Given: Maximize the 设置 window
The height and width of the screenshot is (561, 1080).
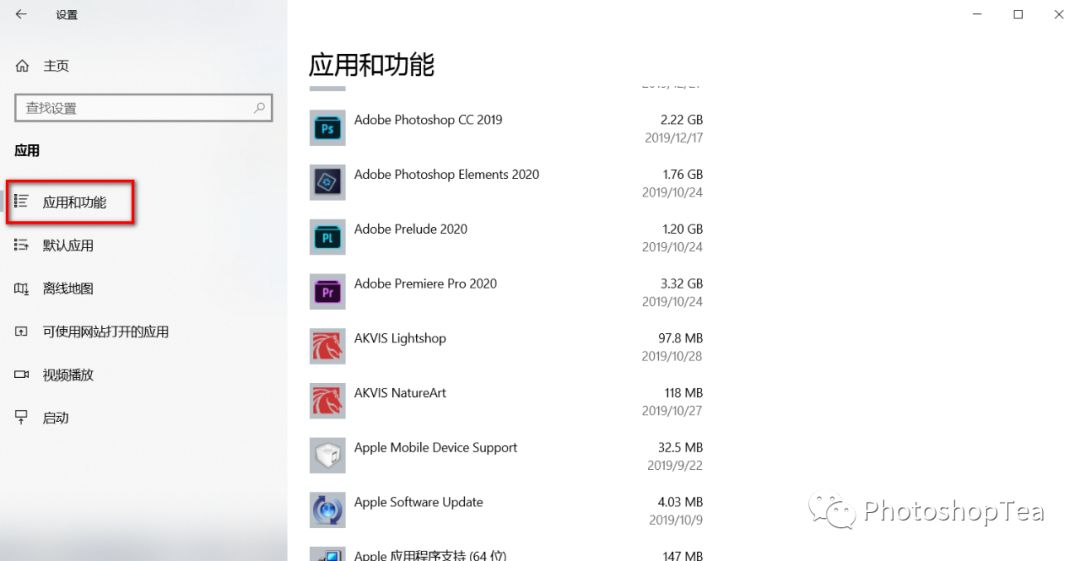Looking at the screenshot, I should 1018,14.
